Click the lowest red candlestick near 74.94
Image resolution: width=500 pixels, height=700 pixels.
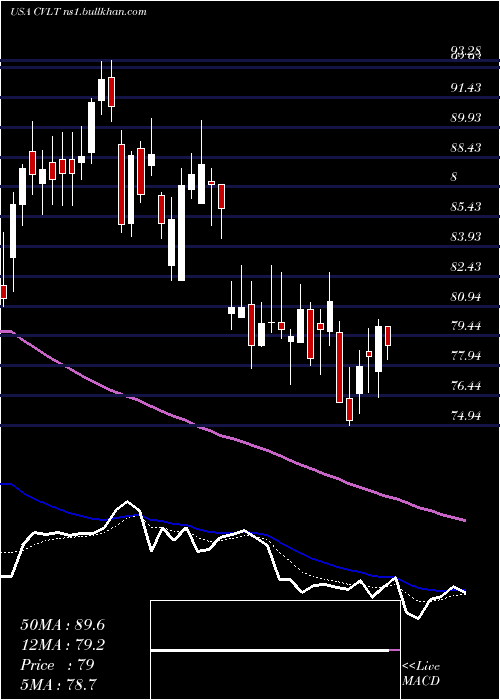349,409
